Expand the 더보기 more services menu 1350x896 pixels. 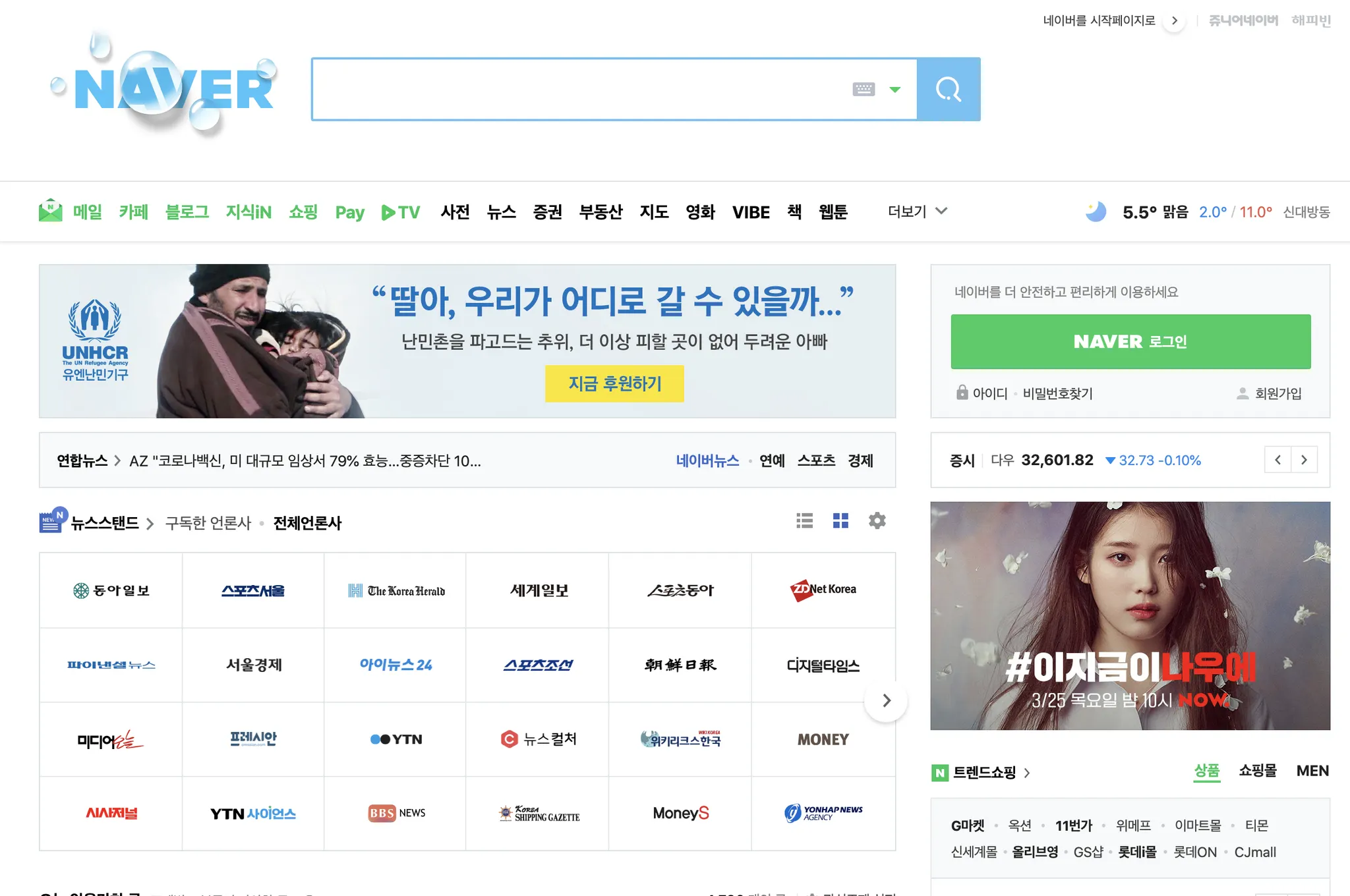click(x=917, y=211)
